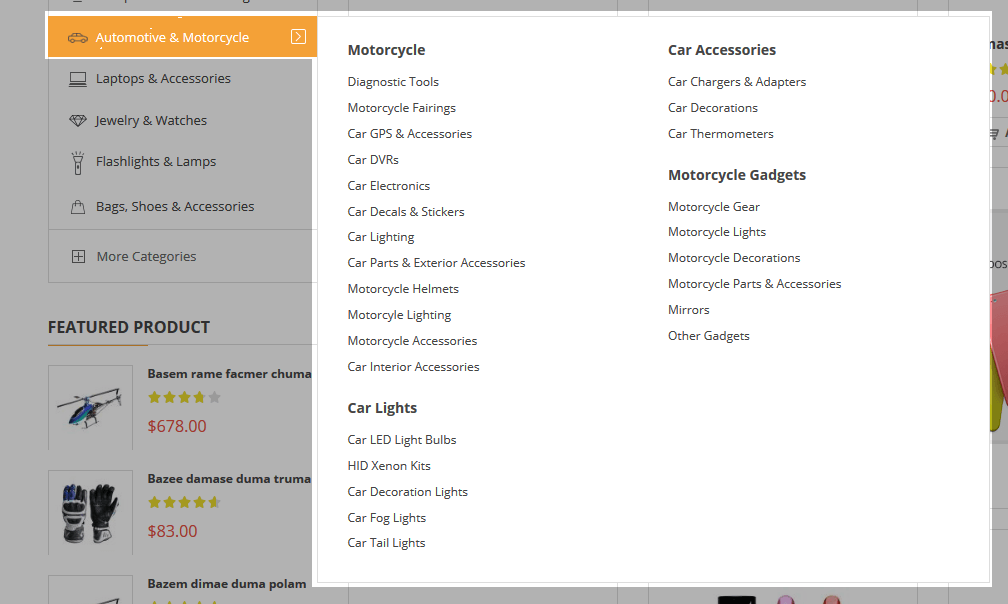Viewport: 1008px width, 604px height.
Task: Click the plus icon beside More Categories
Action: (78, 256)
